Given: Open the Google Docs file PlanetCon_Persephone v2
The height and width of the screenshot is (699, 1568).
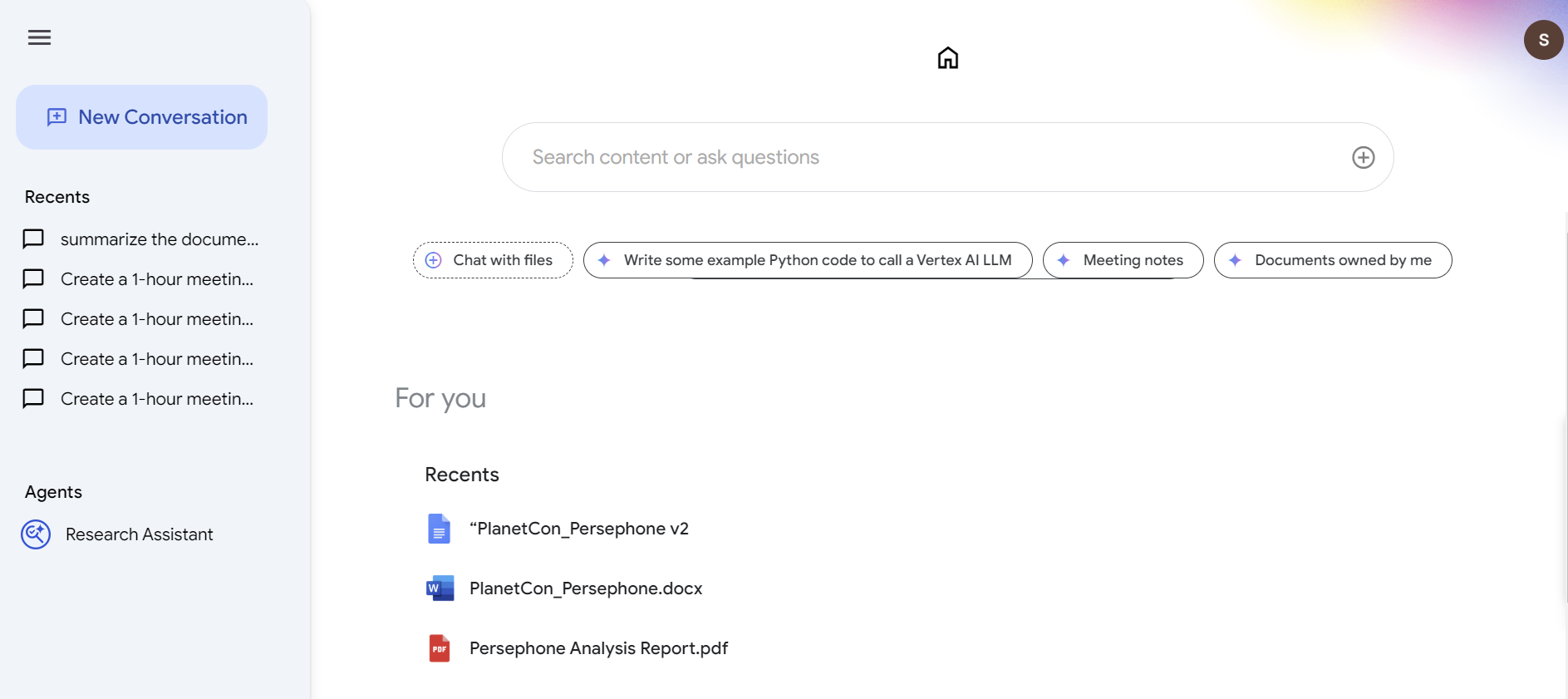Looking at the screenshot, I should (x=579, y=529).
